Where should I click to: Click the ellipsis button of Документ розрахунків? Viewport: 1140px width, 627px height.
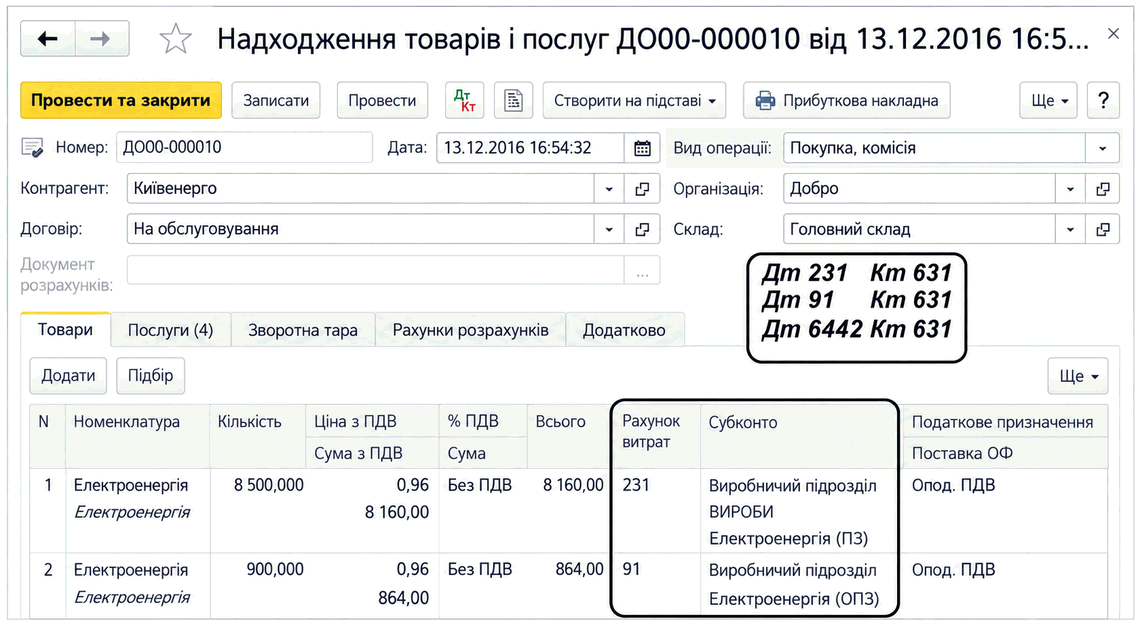[x=642, y=273]
